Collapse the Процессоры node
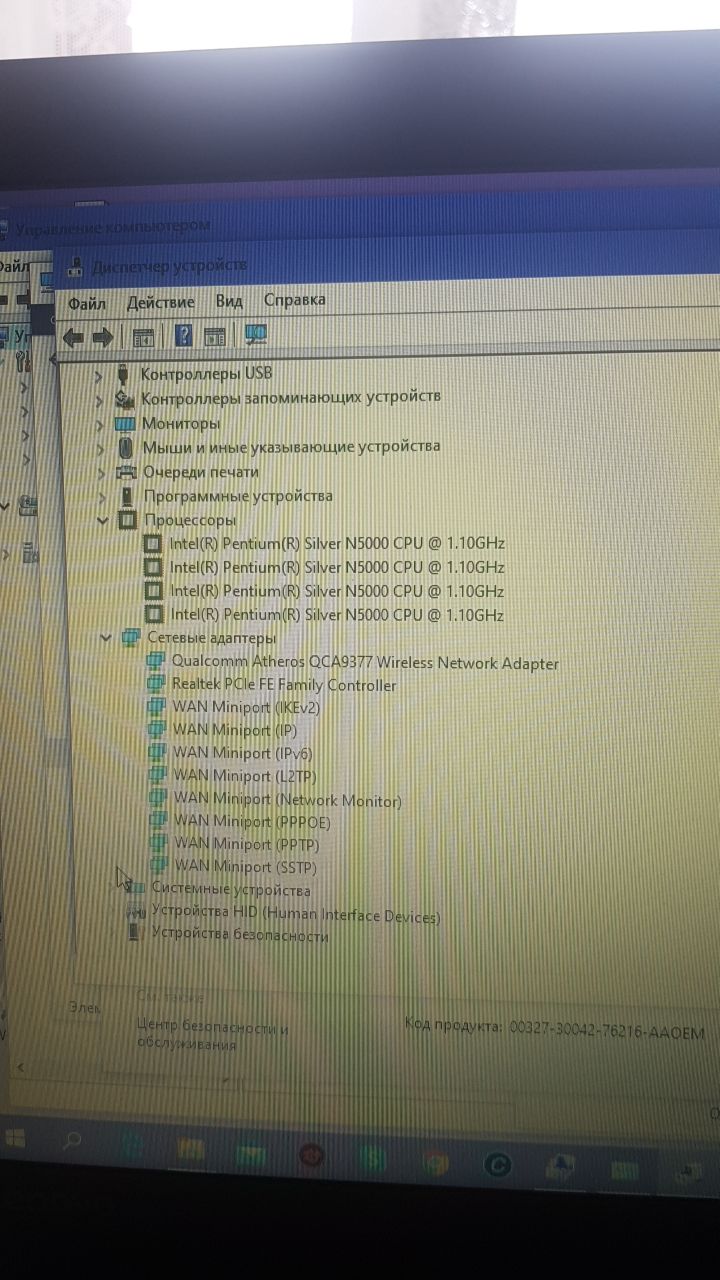Screen dimensions: 720x1280 [102, 521]
